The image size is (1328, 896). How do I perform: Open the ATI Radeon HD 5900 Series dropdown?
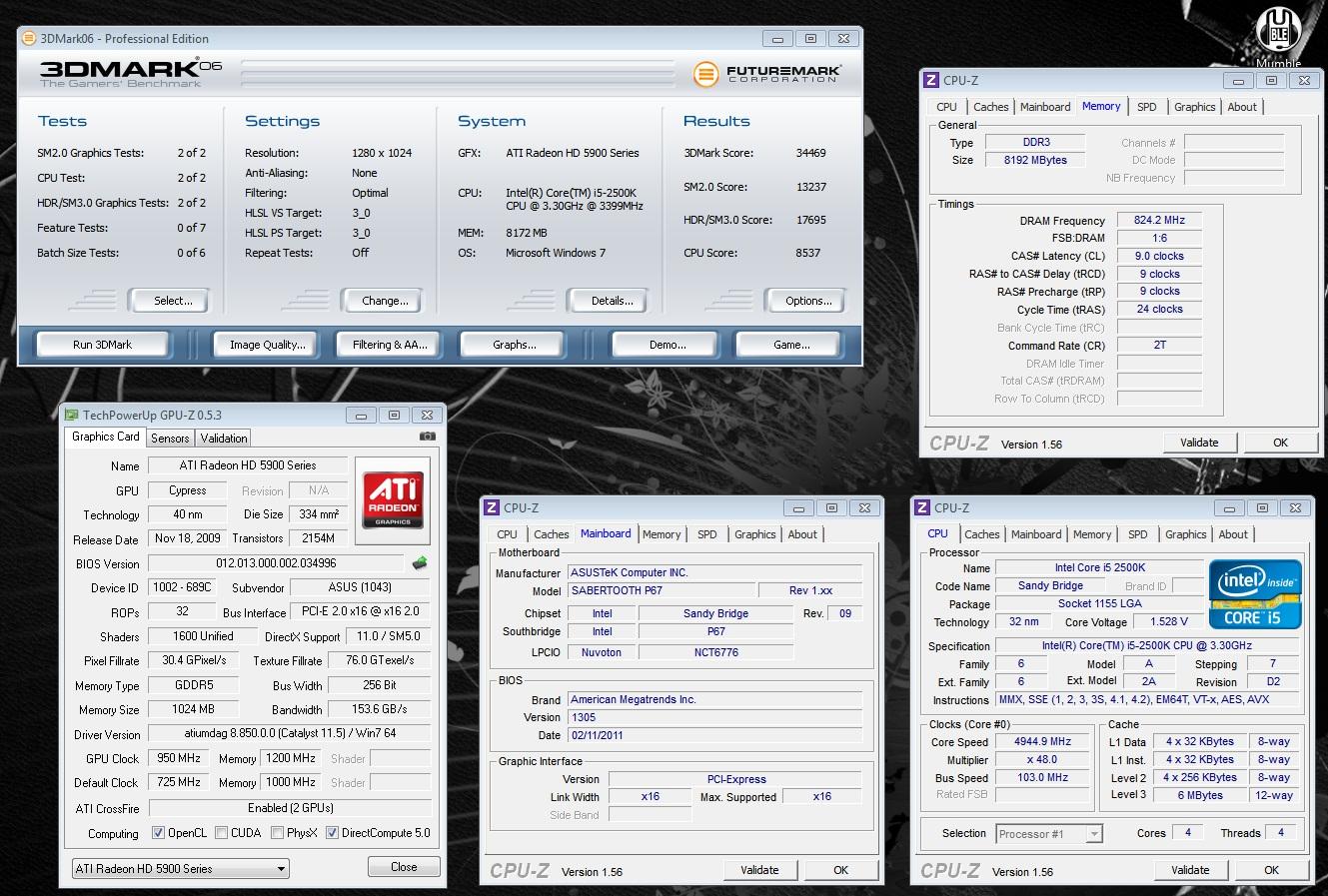(180, 869)
